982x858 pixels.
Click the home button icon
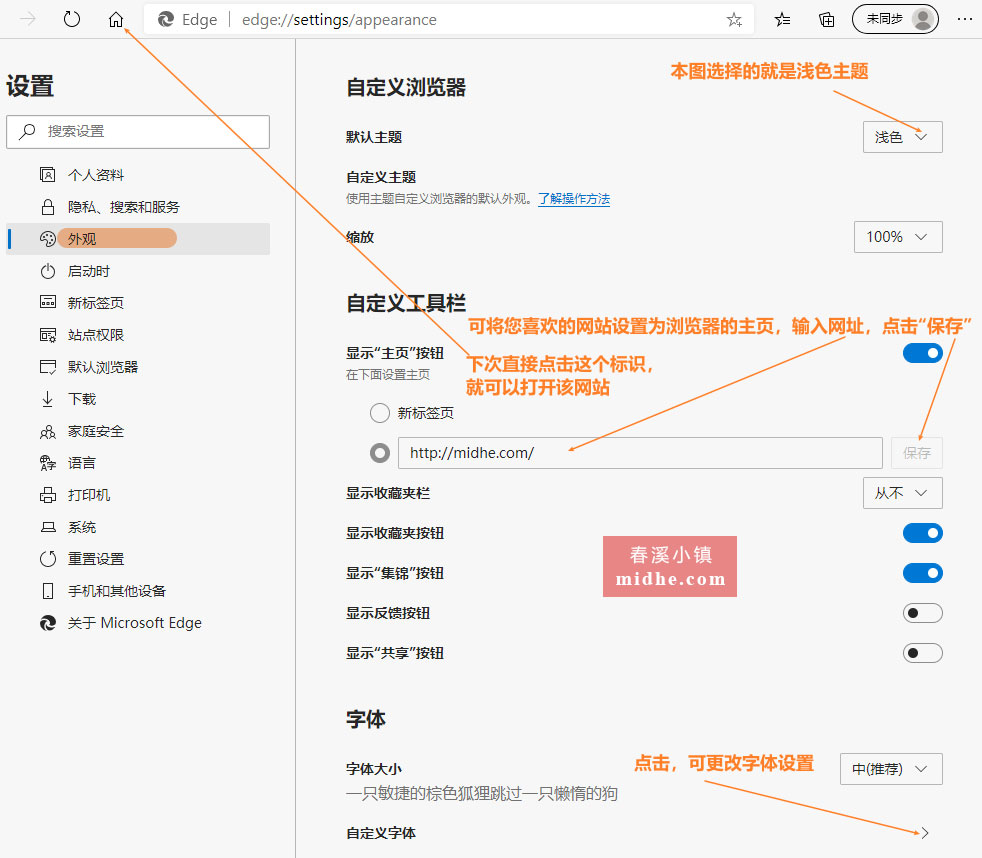(x=116, y=20)
